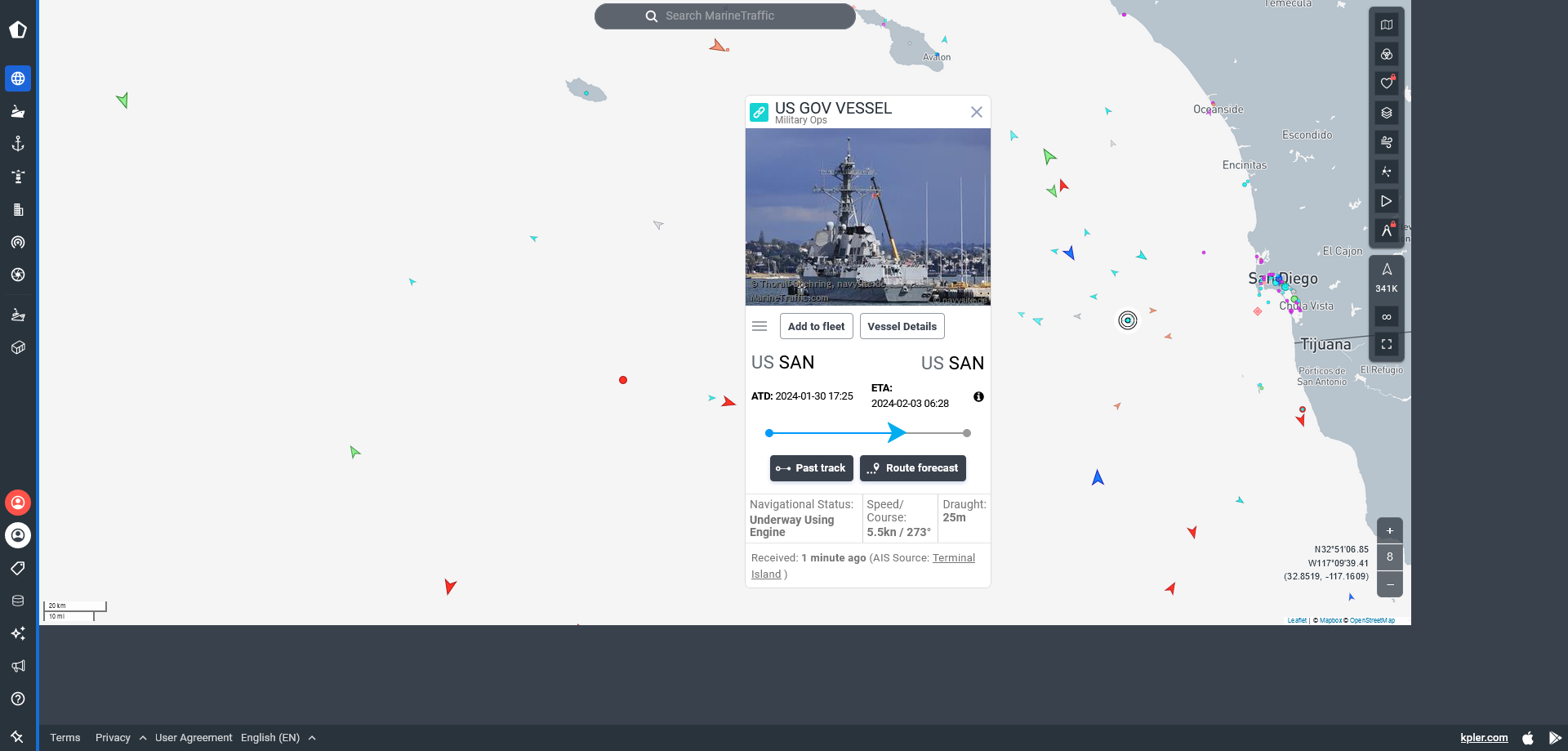Toggle the infinity vessel names button
Screen dimensions: 1568x751
[1387, 316]
